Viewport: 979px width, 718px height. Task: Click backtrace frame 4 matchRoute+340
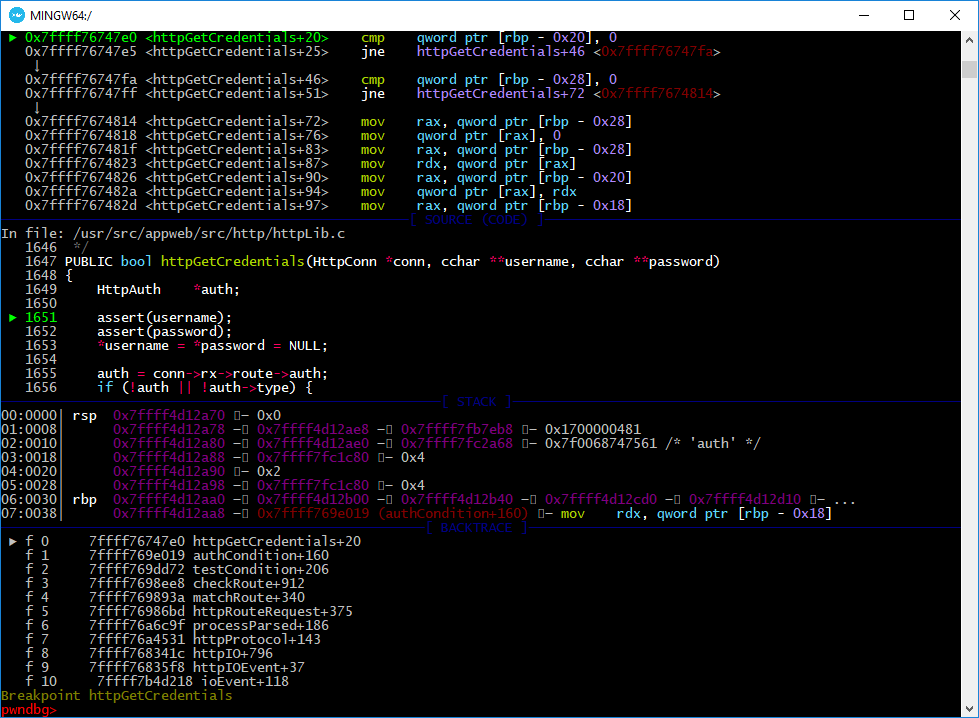coord(165,598)
